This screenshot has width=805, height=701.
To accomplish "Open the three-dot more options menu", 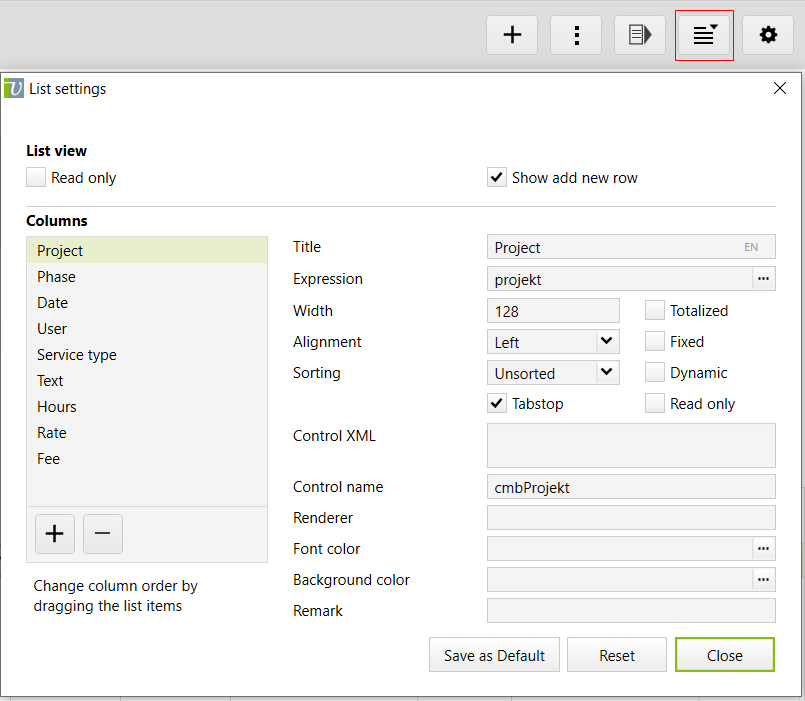I will [x=576, y=35].
